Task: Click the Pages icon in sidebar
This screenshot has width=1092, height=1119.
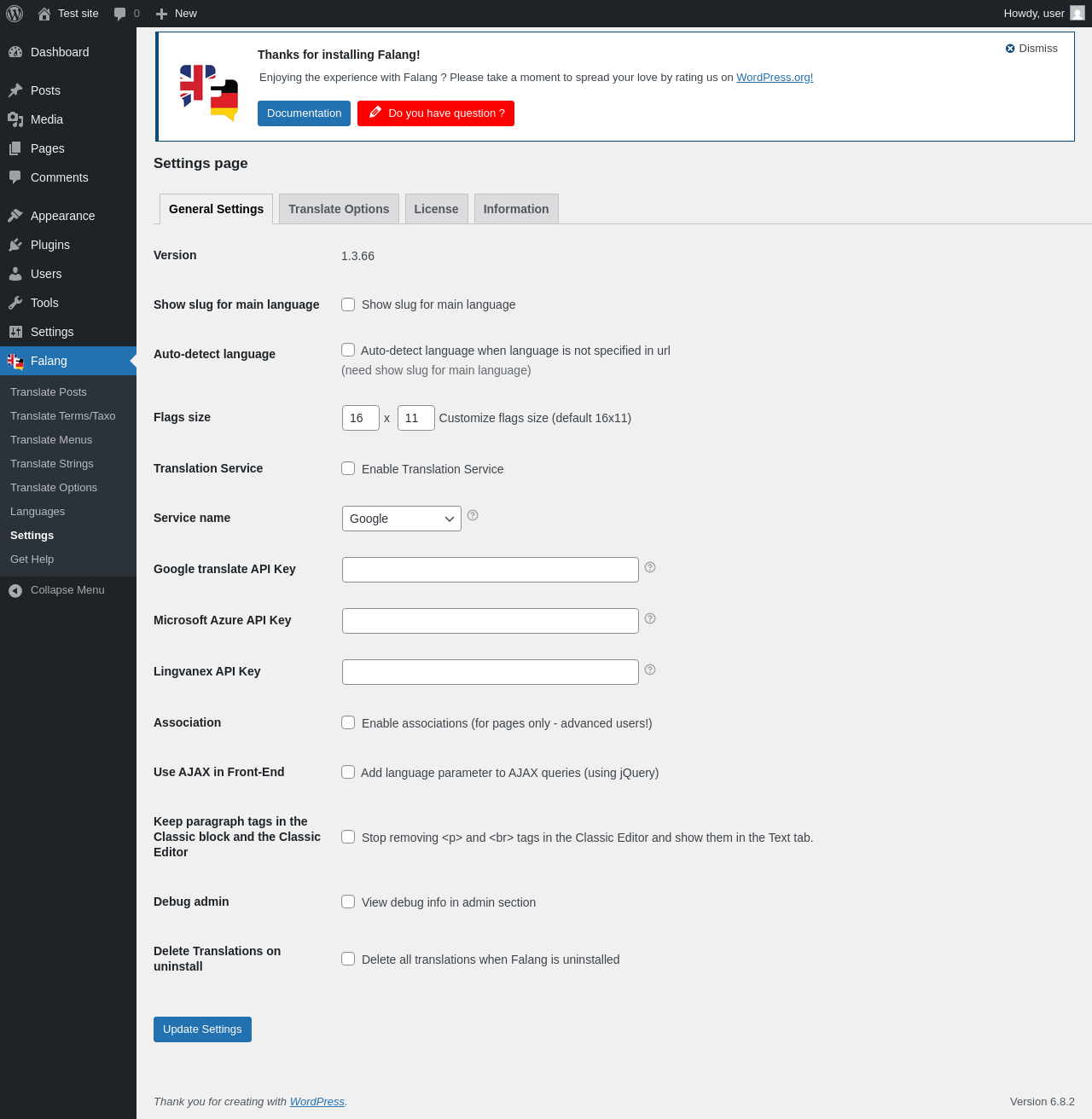Action: 15,148
